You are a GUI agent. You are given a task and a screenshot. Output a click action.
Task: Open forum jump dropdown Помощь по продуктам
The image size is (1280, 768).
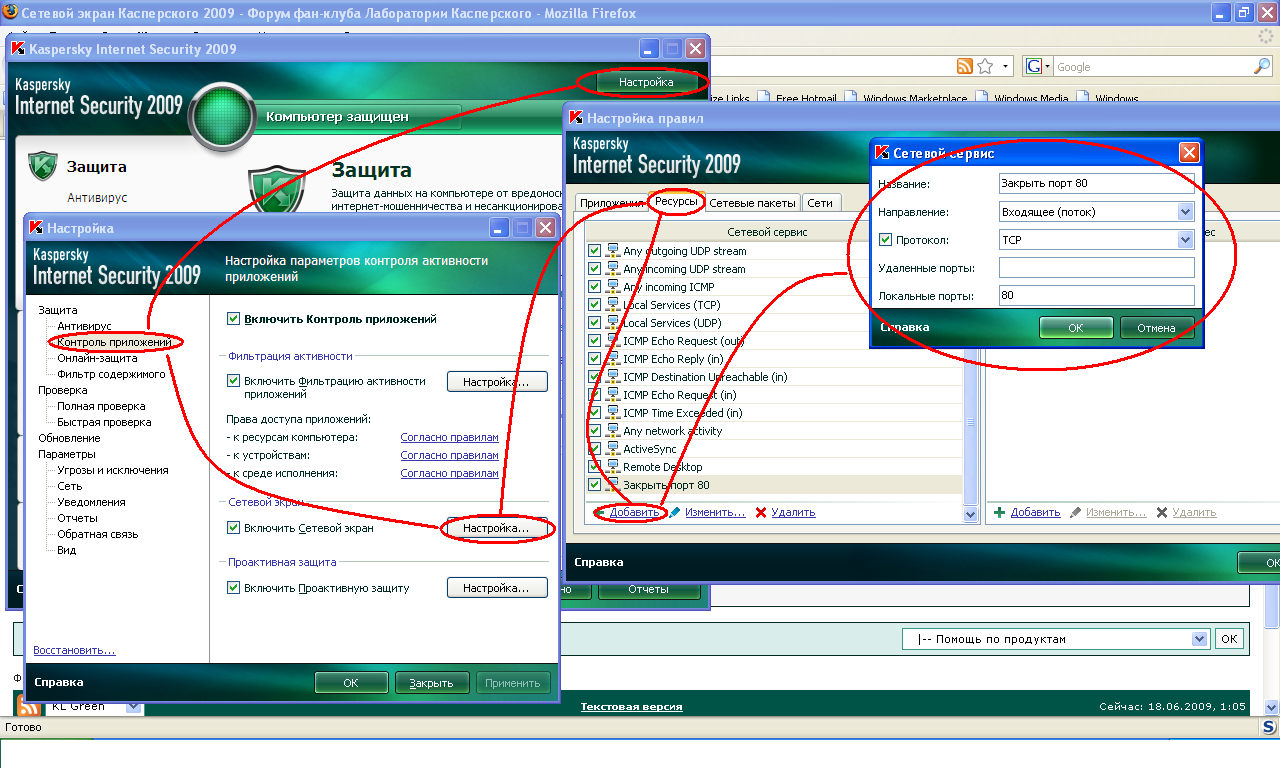coord(1055,639)
